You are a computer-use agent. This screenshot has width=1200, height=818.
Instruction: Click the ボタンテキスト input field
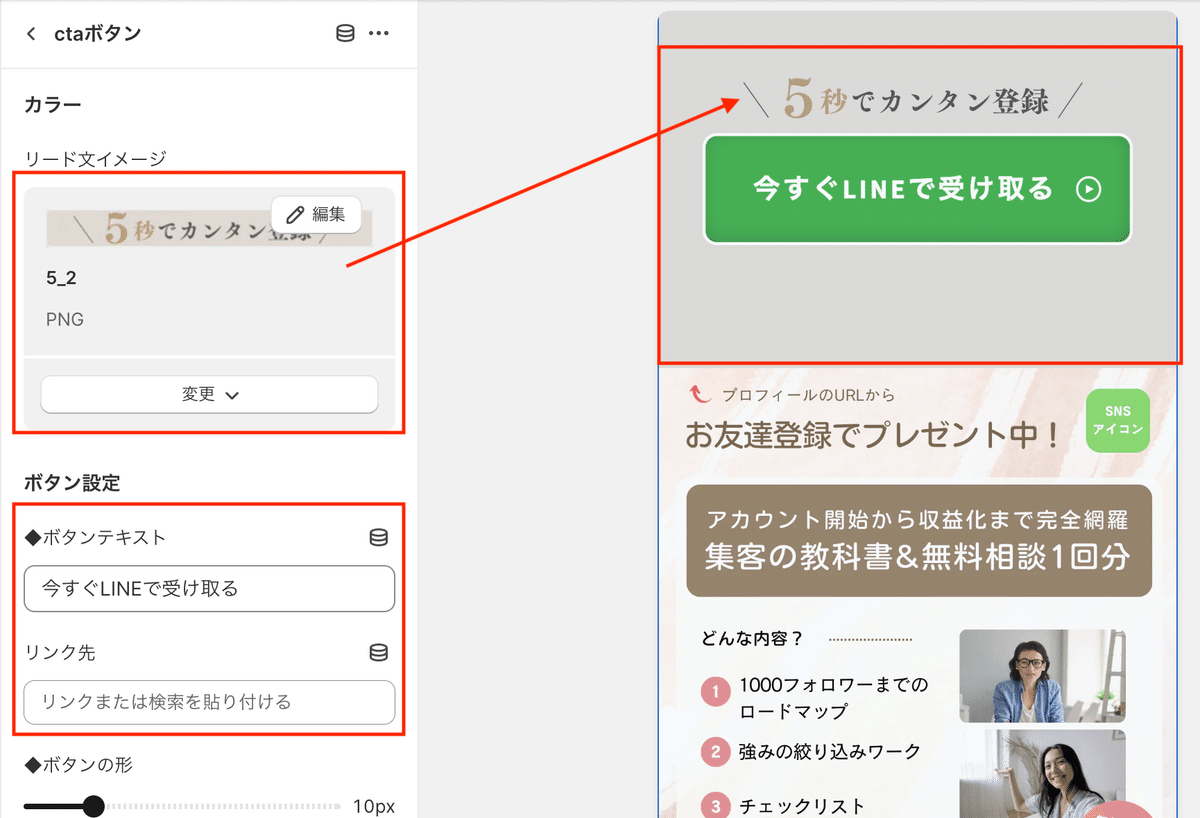pos(209,588)
